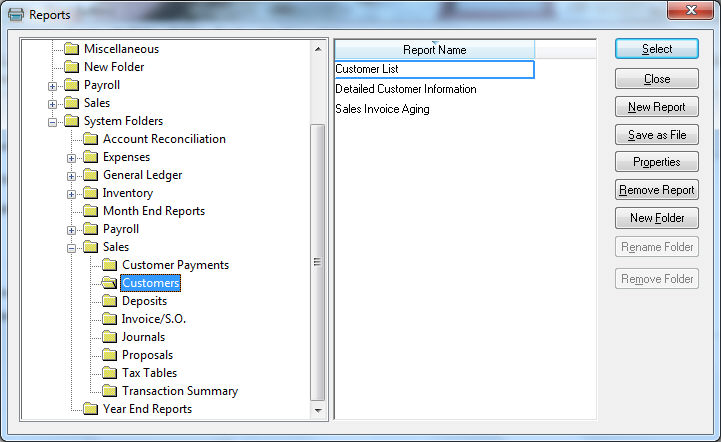Click the Tax Tables folder icon

tap(109, 373)
